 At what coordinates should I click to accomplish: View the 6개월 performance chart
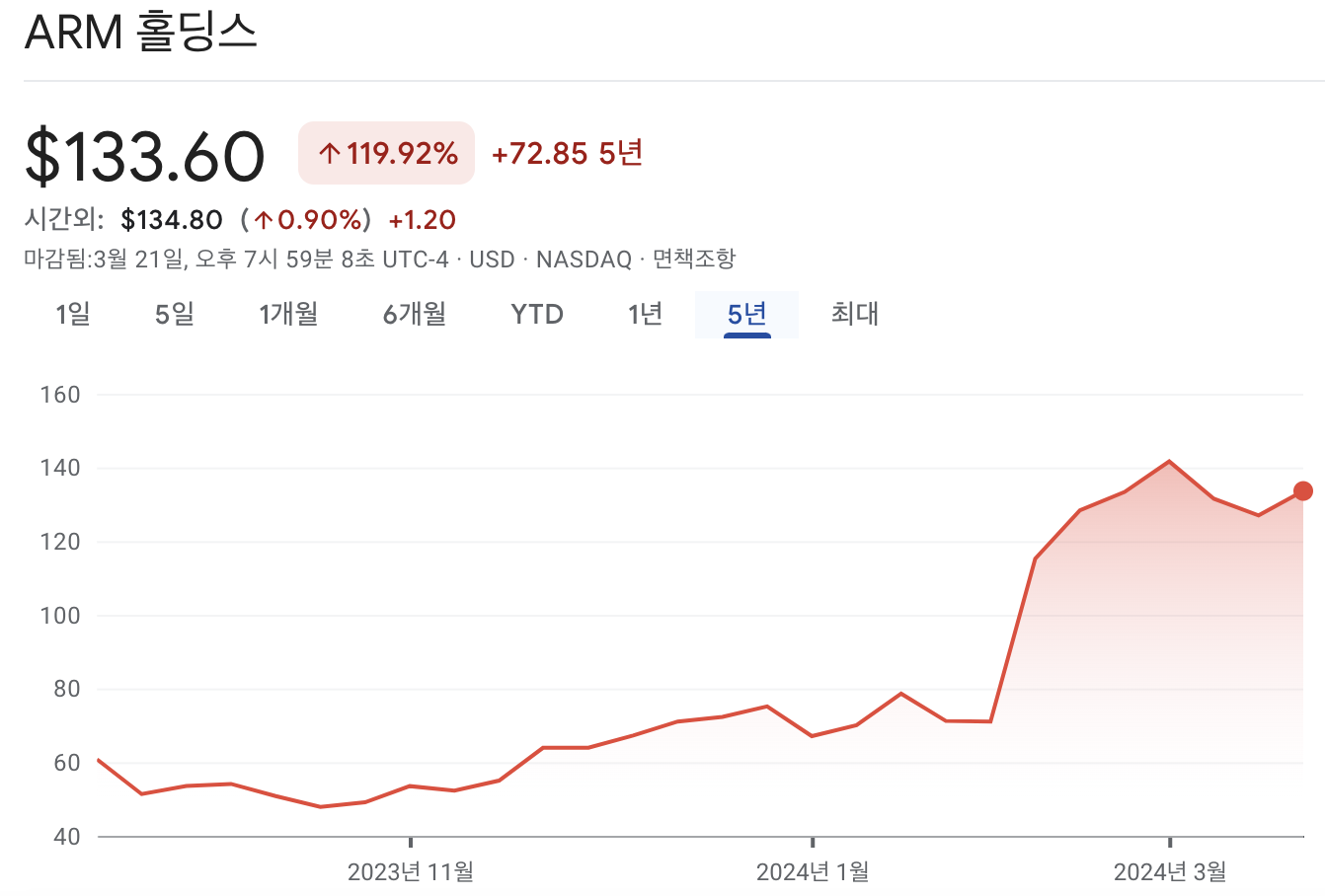point(412,313)
